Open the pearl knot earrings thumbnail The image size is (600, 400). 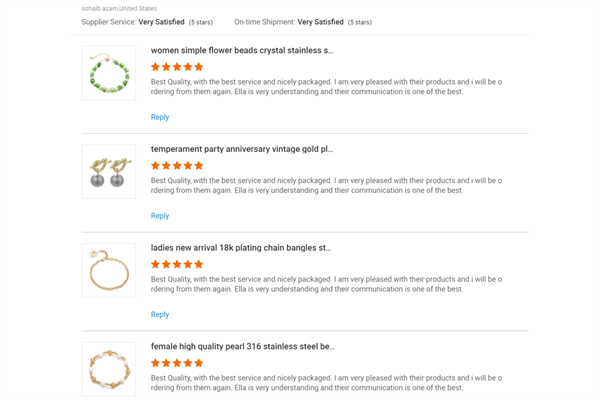tap(109, 171)
